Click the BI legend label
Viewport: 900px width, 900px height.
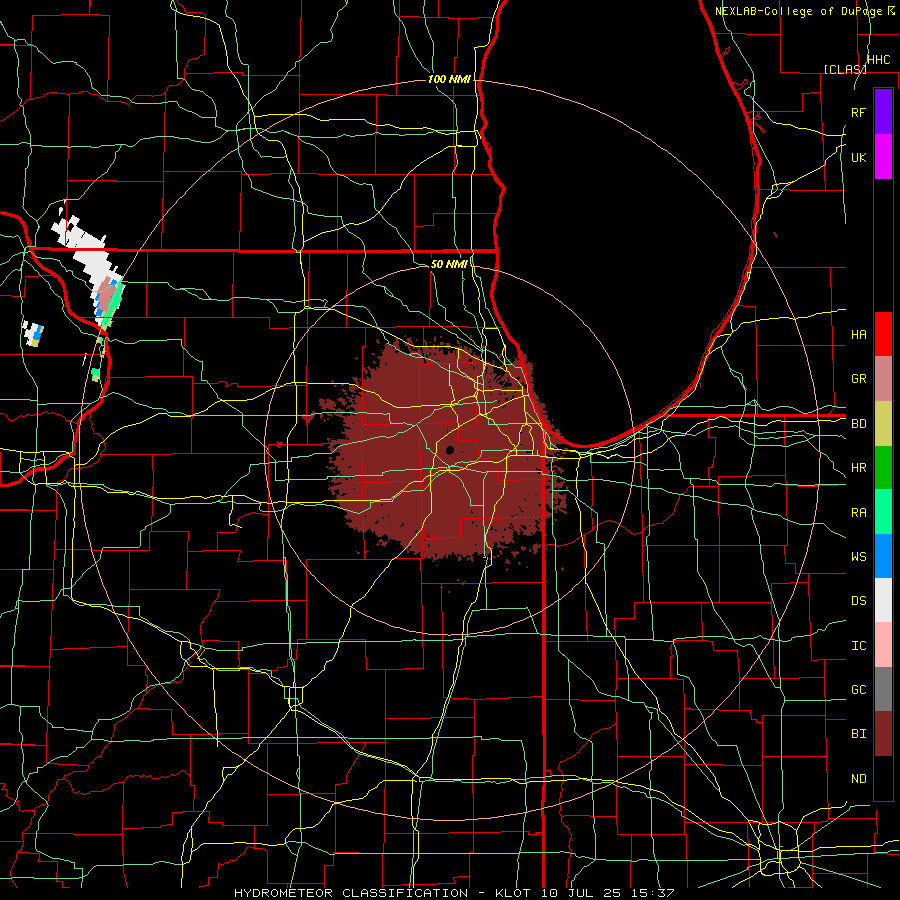[858, 734]
